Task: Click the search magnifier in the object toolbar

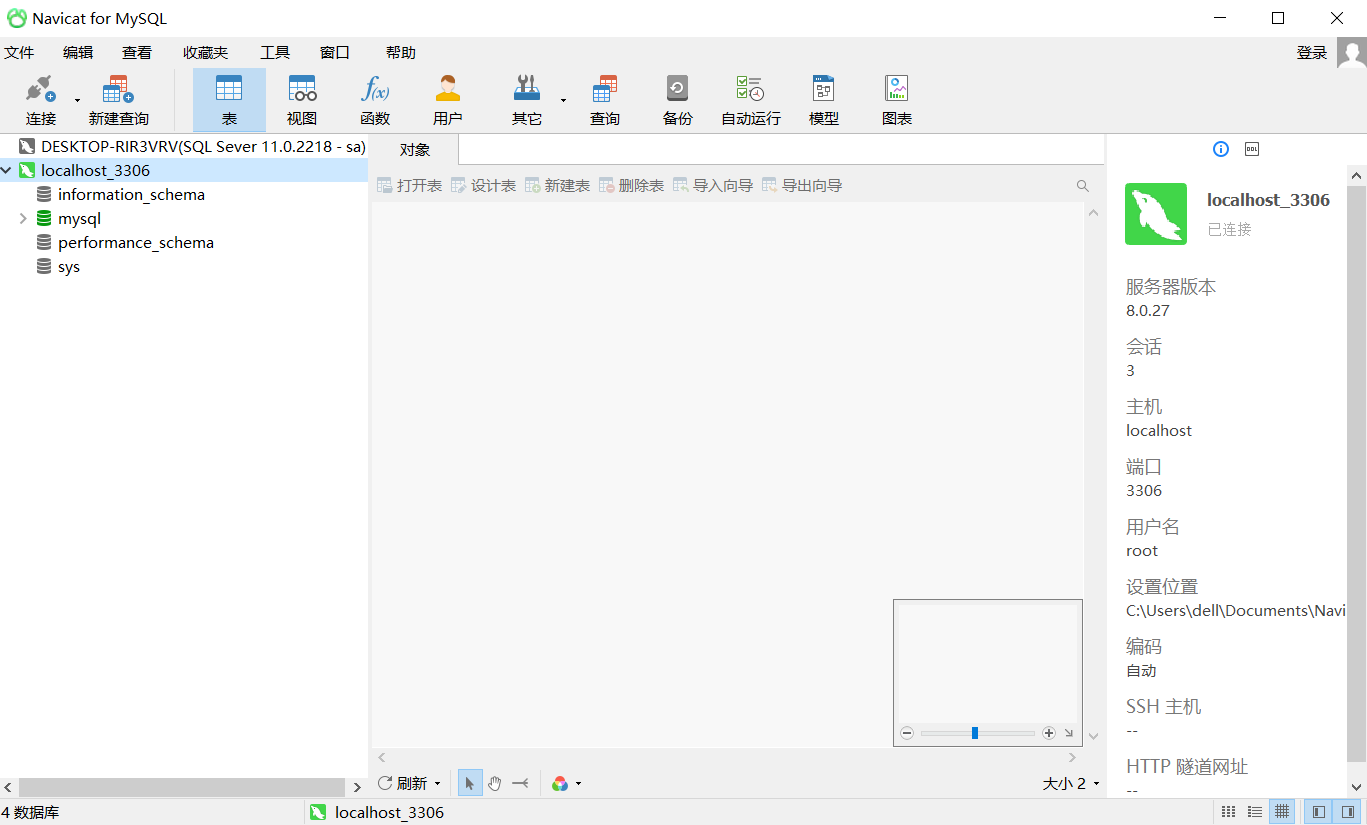Action: point(1083,186)
